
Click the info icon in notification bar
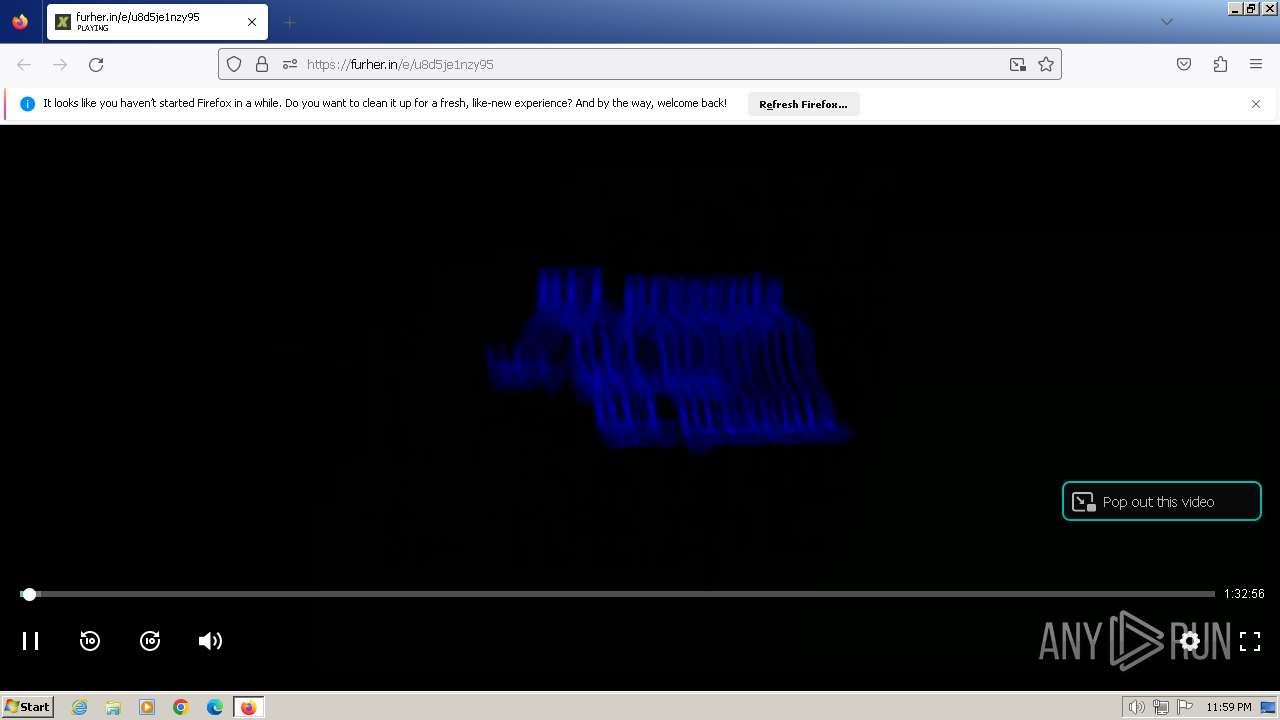27,104
